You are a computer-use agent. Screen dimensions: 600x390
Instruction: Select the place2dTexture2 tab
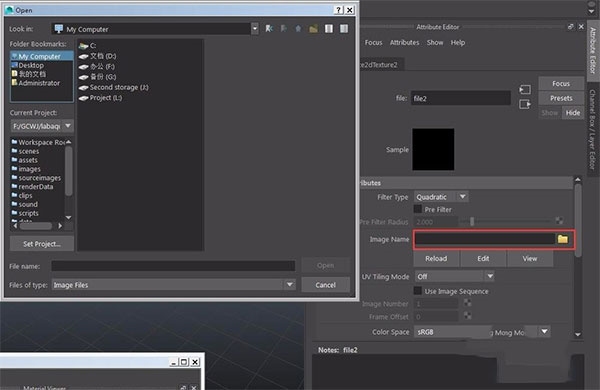coord(381,65)
